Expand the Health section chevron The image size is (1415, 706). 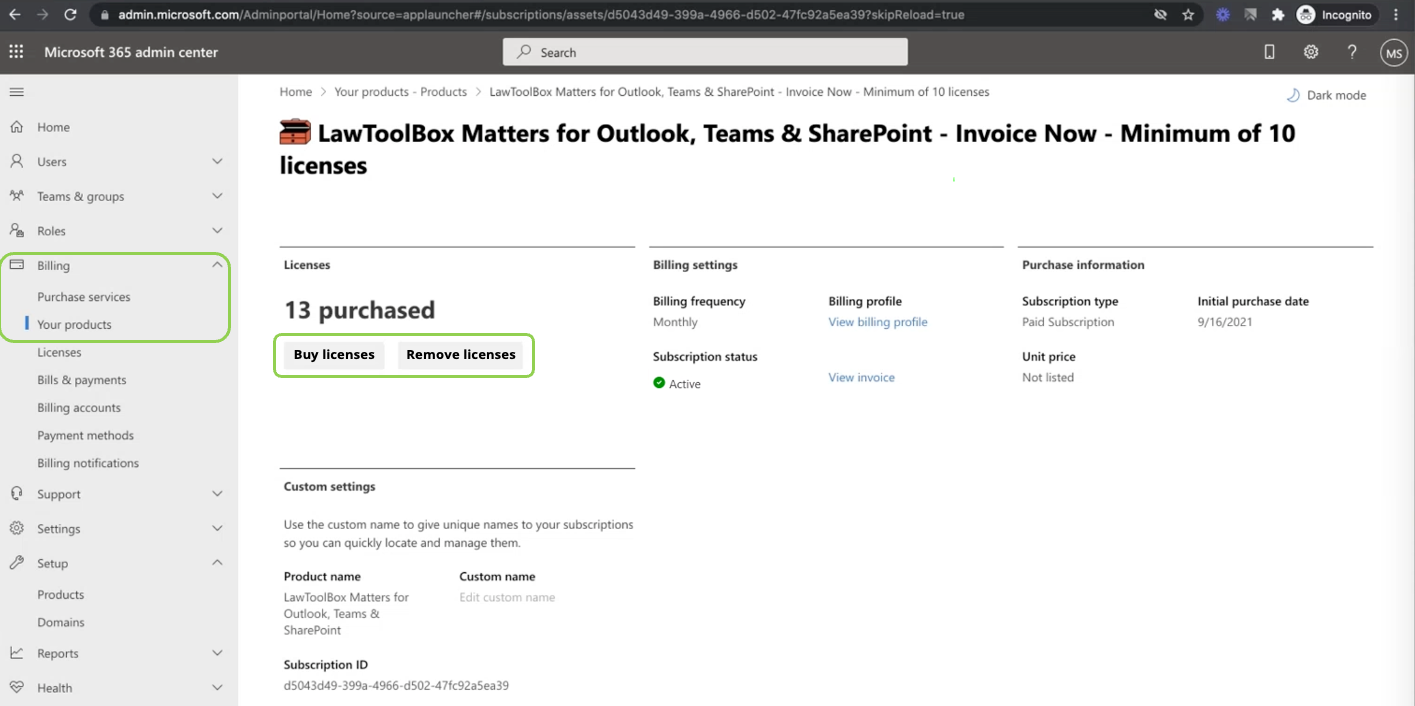coord(217,688)
